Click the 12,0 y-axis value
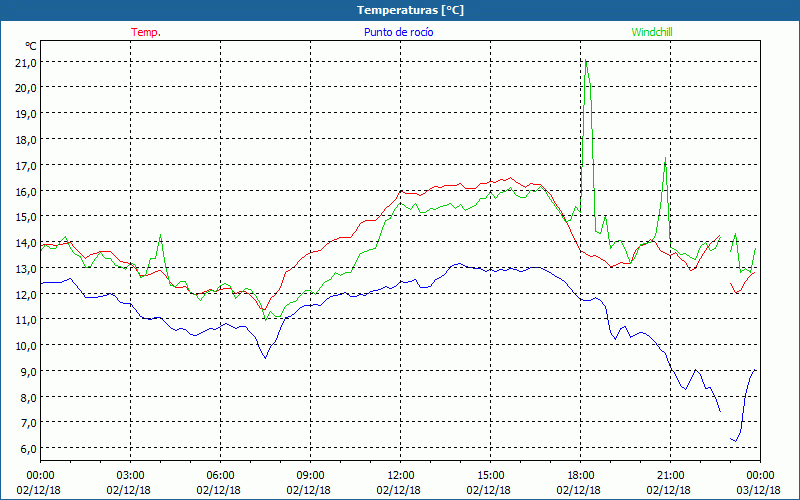 pos(26,294)
